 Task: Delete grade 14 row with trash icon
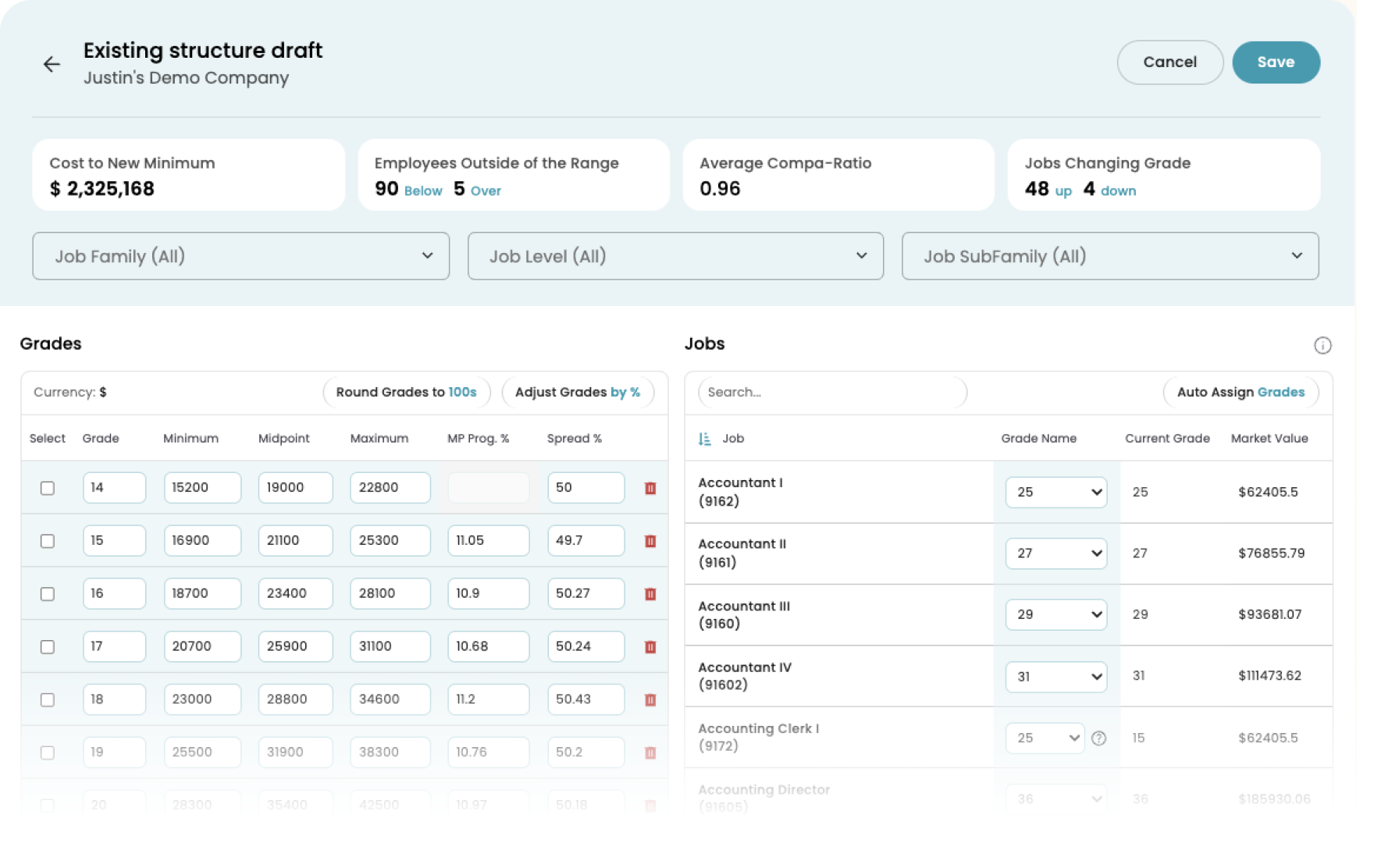coord(650,488)
